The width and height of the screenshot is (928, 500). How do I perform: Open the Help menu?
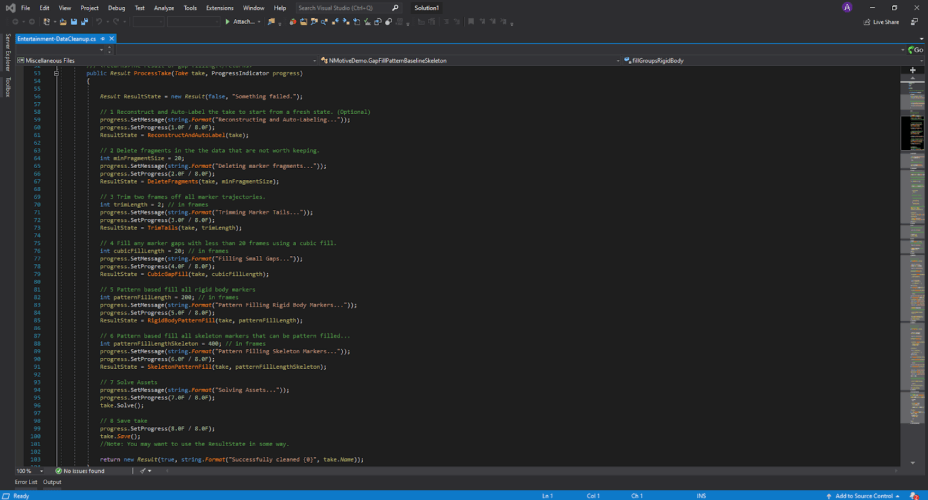[280, 8]
